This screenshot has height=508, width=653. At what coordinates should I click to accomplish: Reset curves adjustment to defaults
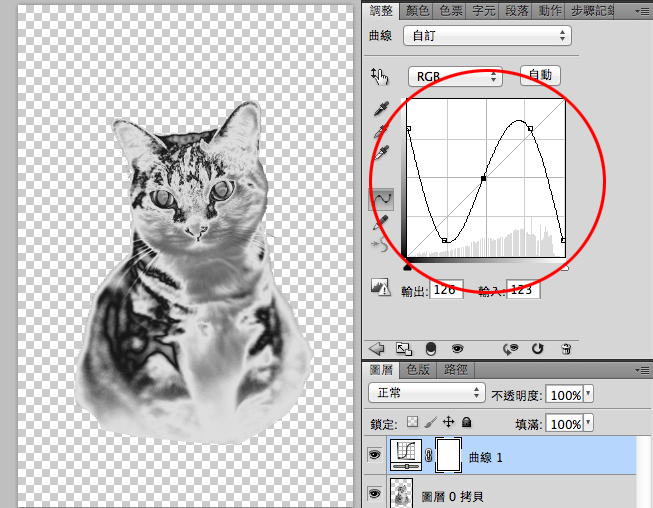pos(538,349)
